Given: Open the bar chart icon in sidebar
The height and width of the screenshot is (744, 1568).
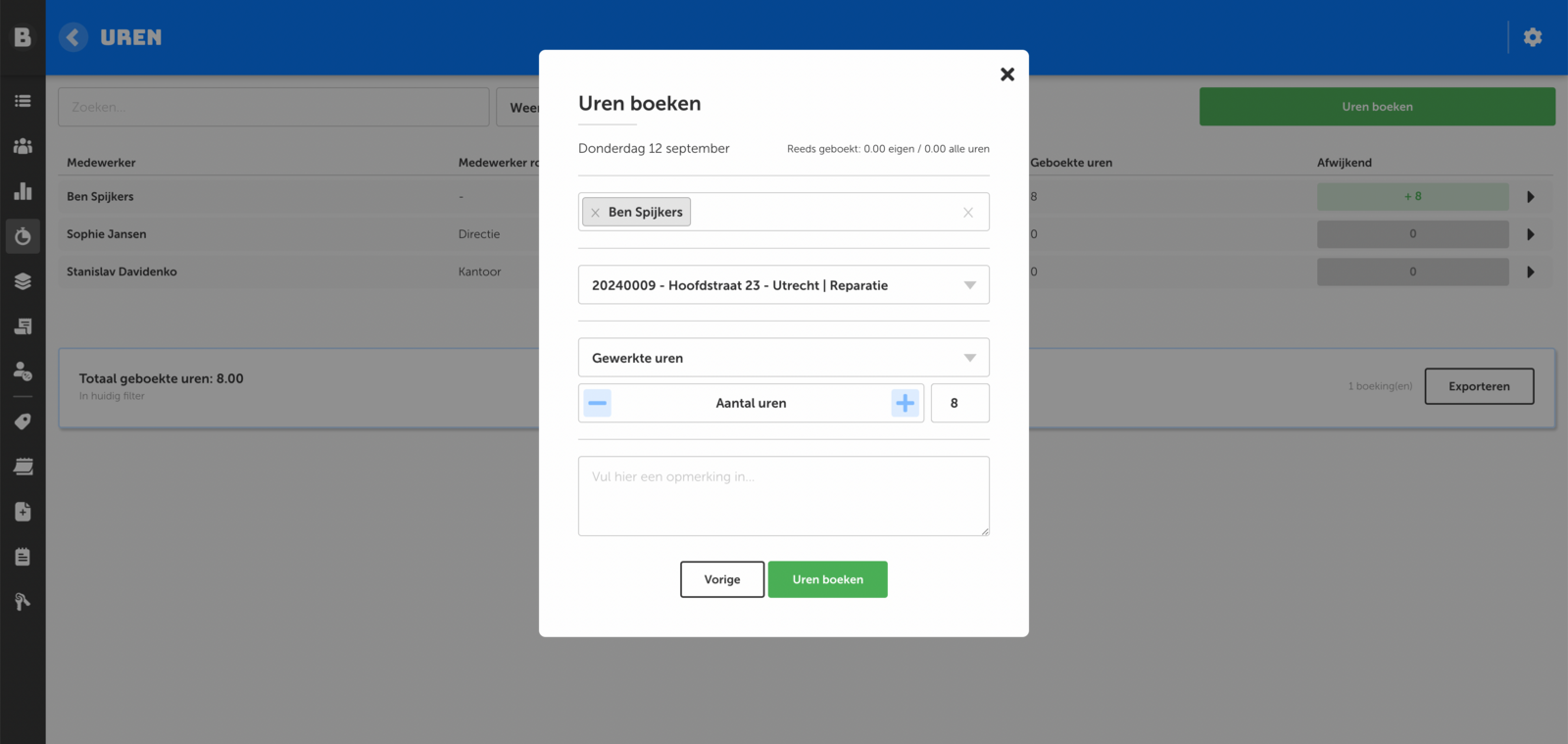Looking at the screenshot, I should point(23,191).
